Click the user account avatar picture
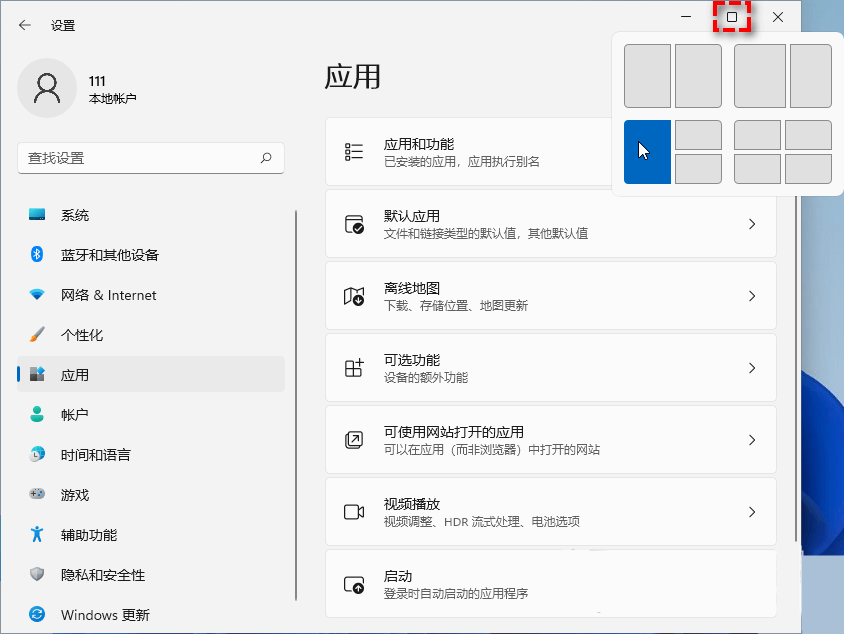The width and height of the screenshot is (844, 634). point(47,88)
